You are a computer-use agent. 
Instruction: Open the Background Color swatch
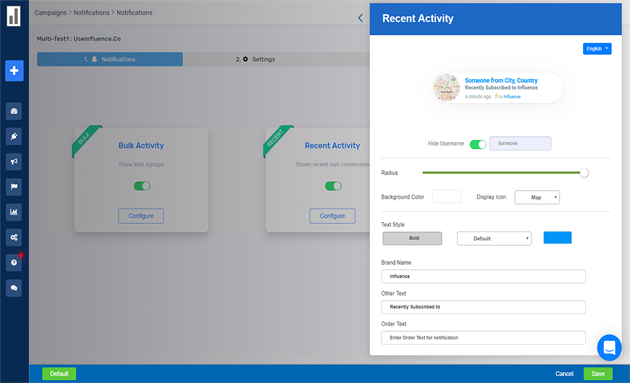(446, 197)
